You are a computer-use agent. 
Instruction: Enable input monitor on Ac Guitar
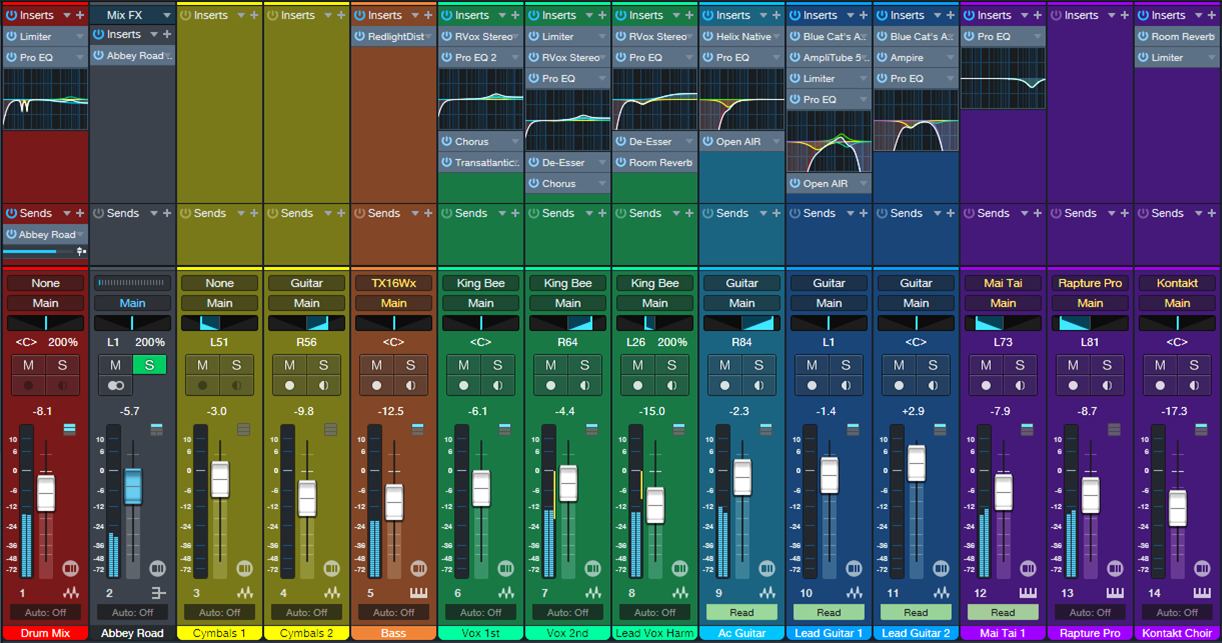point(759,385)
